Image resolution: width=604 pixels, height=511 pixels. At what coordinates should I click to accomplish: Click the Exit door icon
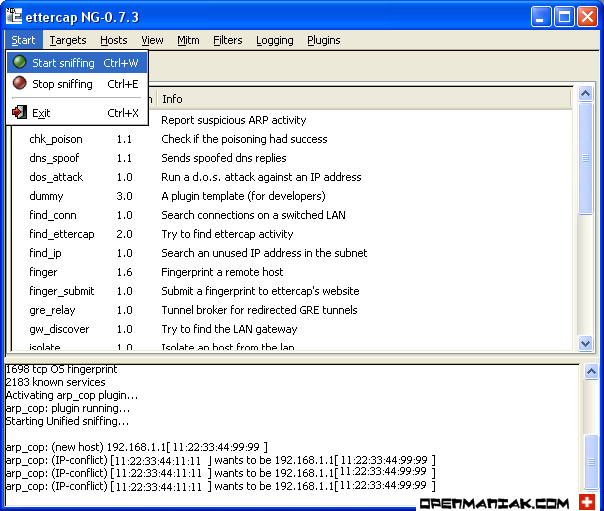(19, 112)
